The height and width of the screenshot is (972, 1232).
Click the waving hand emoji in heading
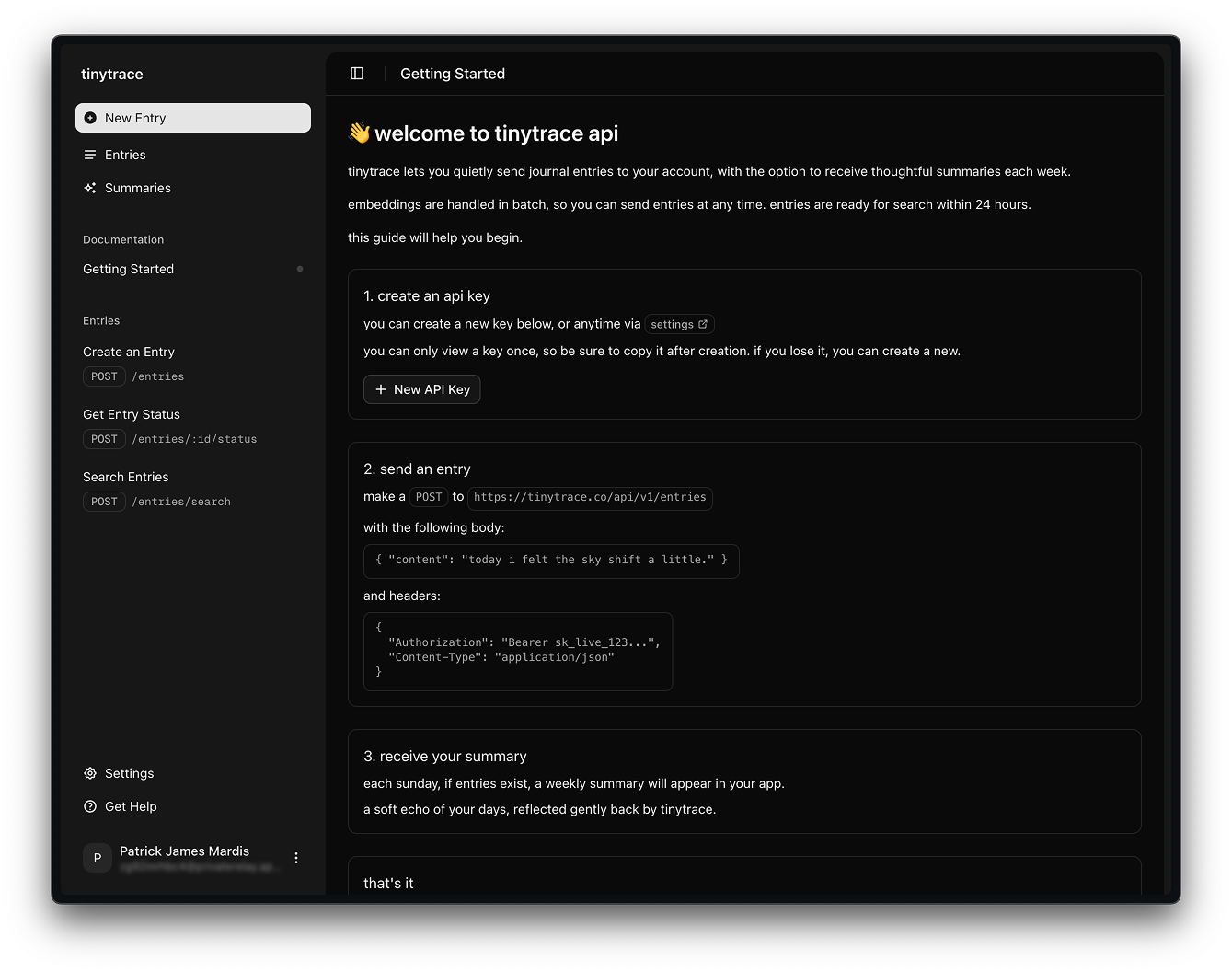tap(359, 133)
